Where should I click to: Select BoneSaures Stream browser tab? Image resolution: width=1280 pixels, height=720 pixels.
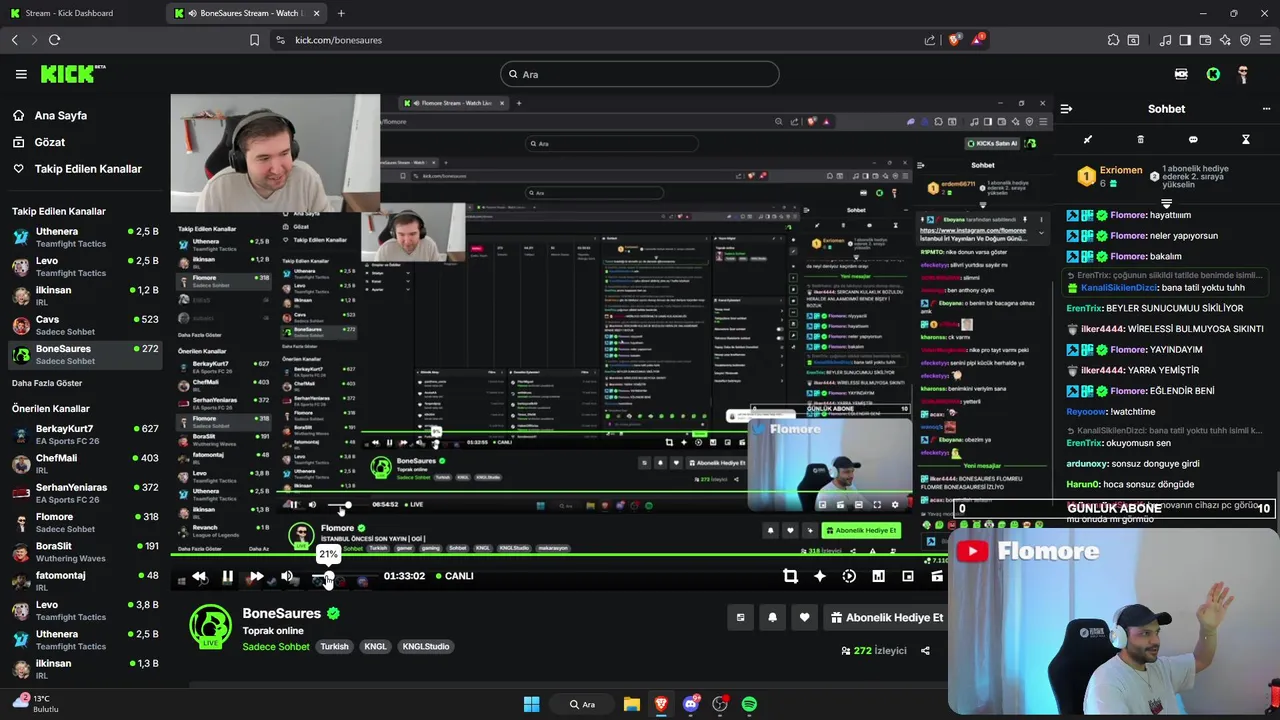(x=247, y=13)
